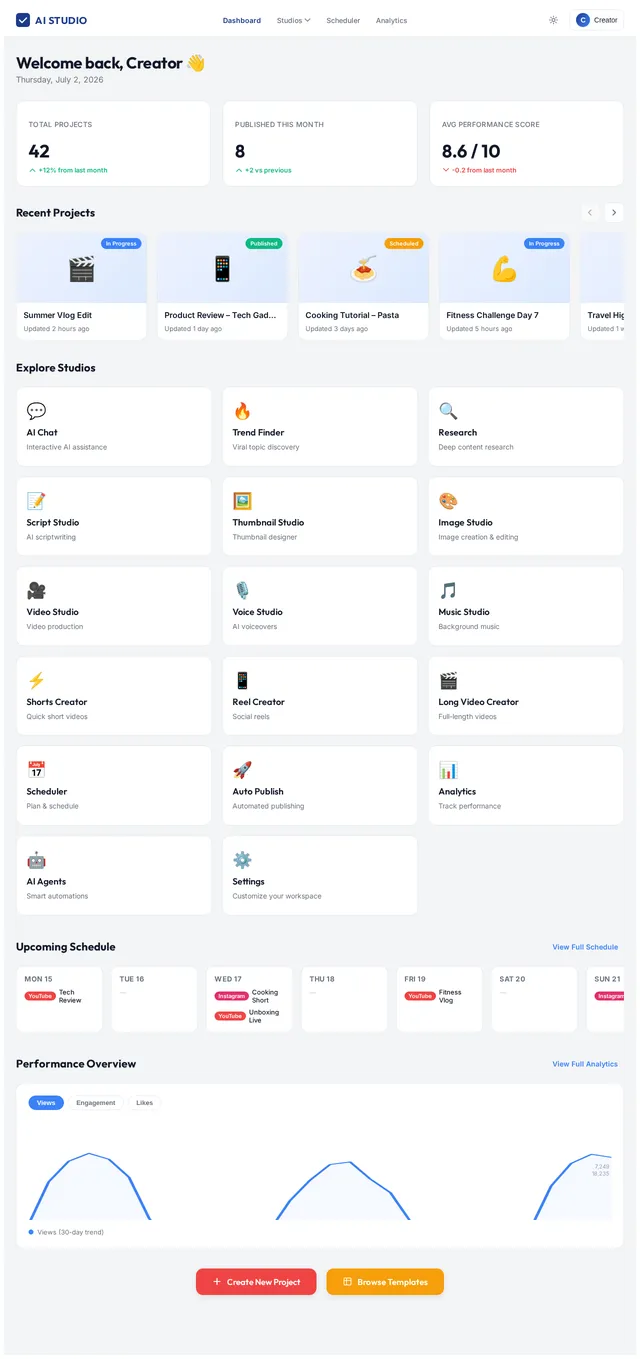Click the grid icon on Browse Templates
The height and width of the screenshot is (1359, 640).
[x=347, y=1282]
